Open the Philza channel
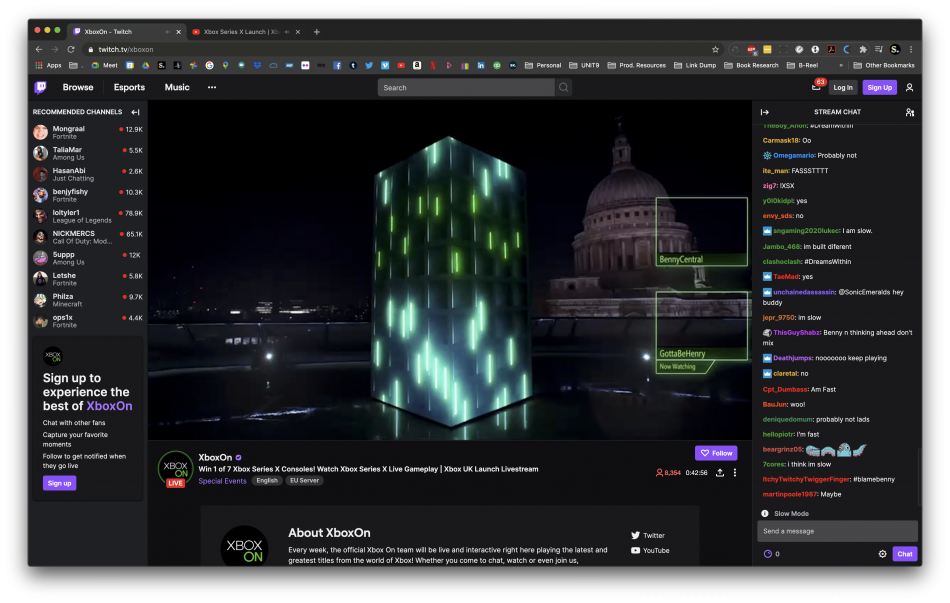Screen dimensions: 950x603 pyautogui.click(x=88, y=299)
